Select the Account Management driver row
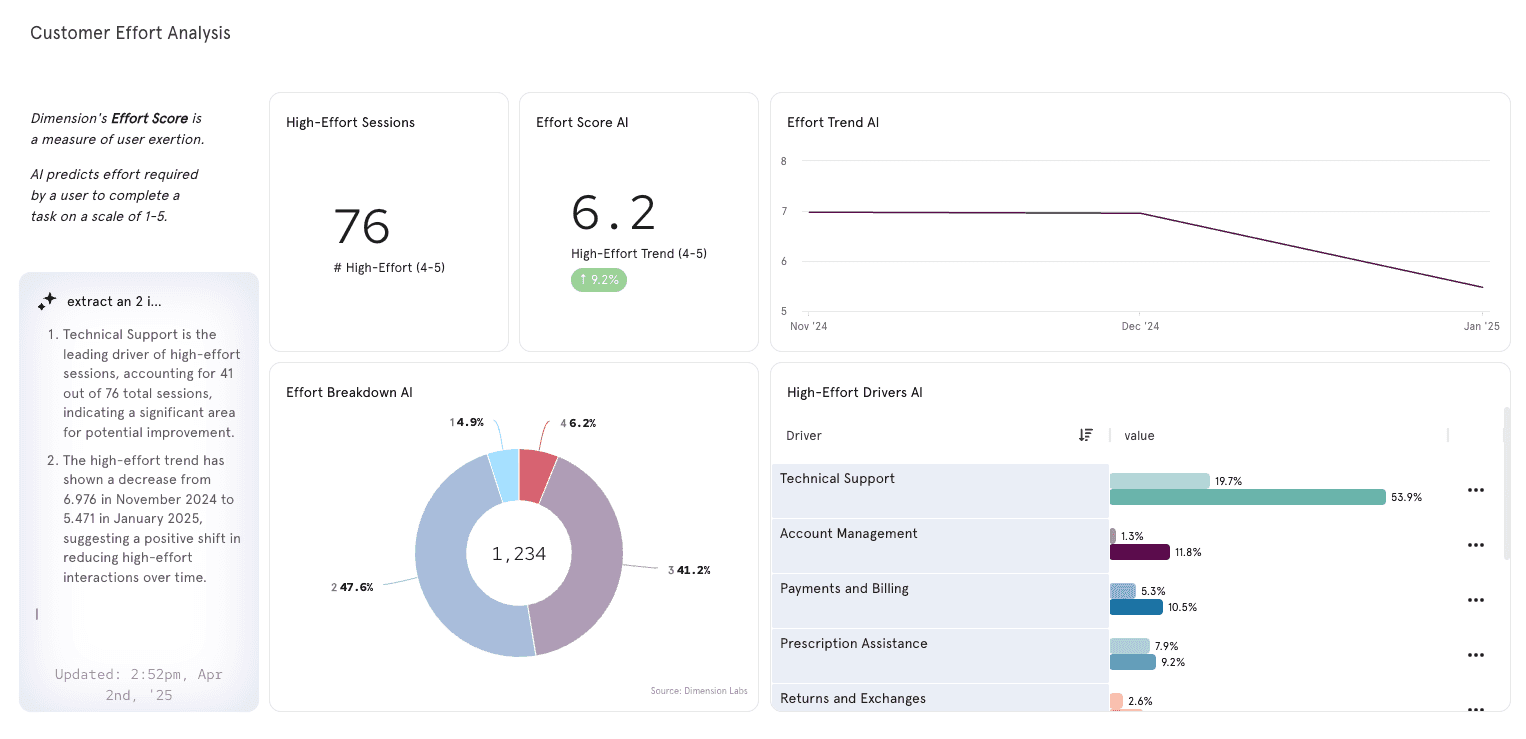This screenshot has width=1526, height=739. [x=940, y=545]
